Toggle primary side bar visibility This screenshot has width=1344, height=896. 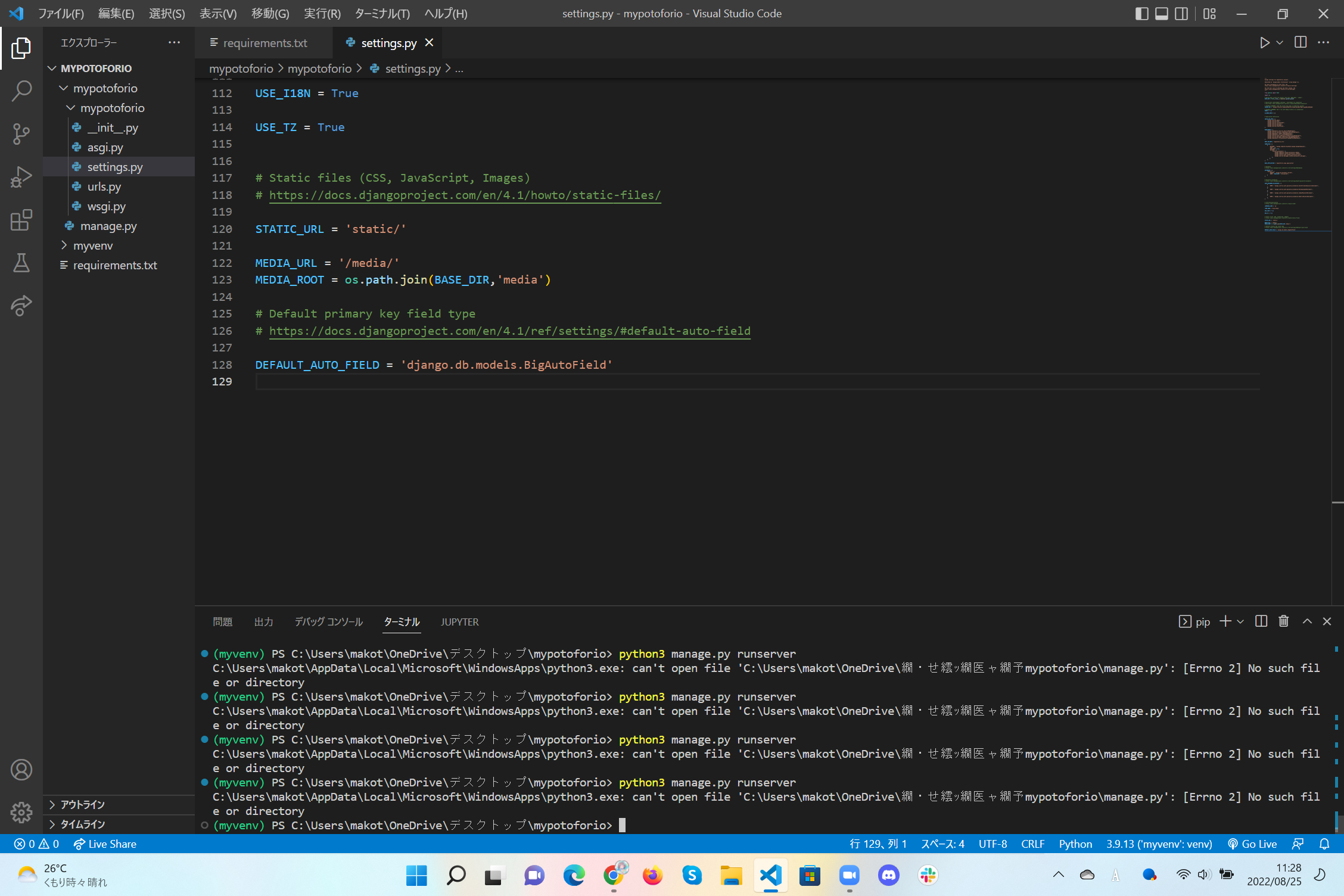point(1141,13)
